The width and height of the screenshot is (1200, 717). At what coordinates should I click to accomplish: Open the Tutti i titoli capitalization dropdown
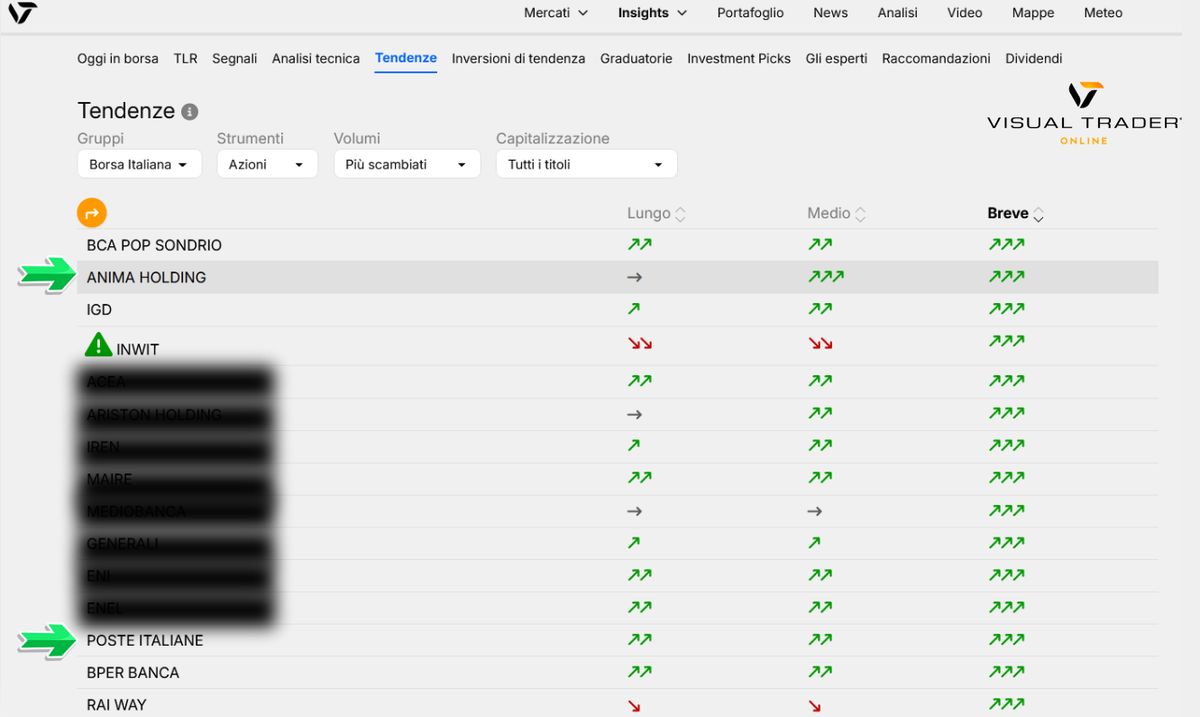tap(586, 163)
